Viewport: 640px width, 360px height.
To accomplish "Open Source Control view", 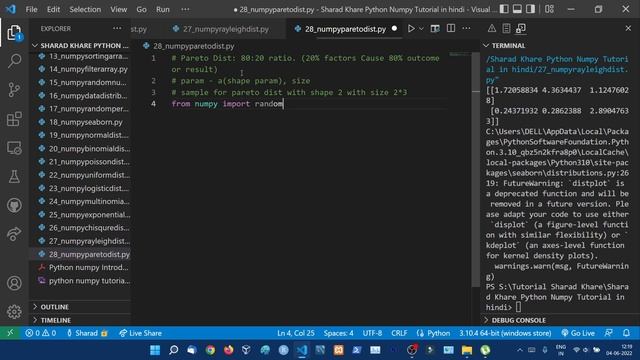I will click(14, 90).
